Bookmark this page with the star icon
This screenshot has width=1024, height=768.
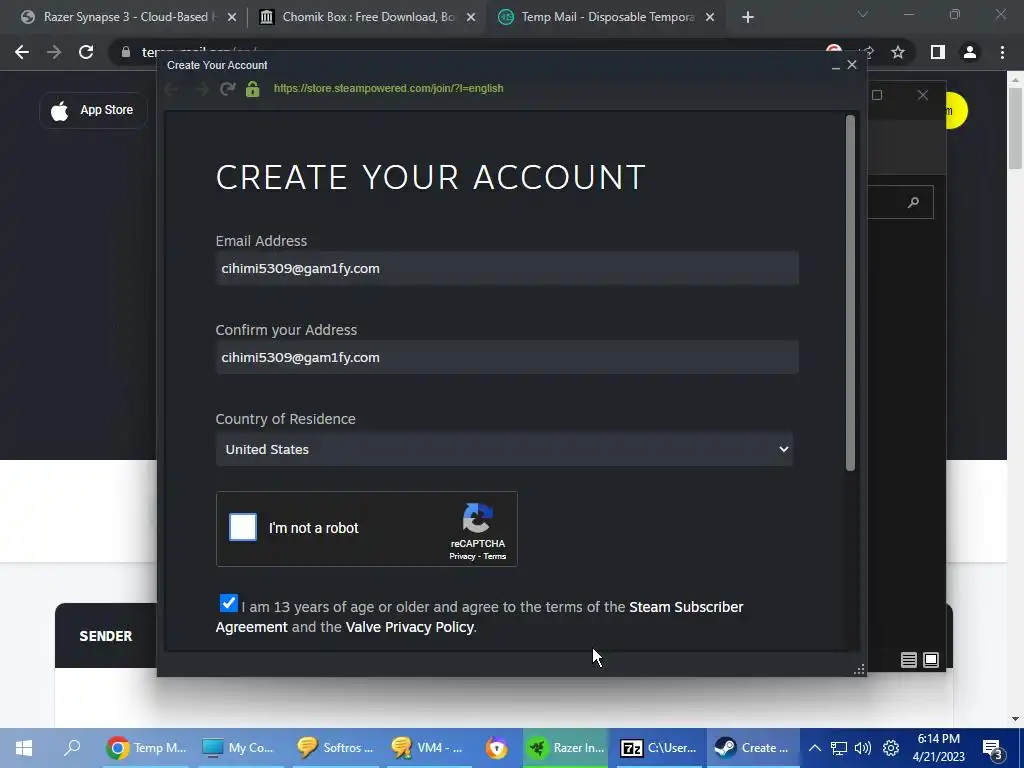(898, 52)
